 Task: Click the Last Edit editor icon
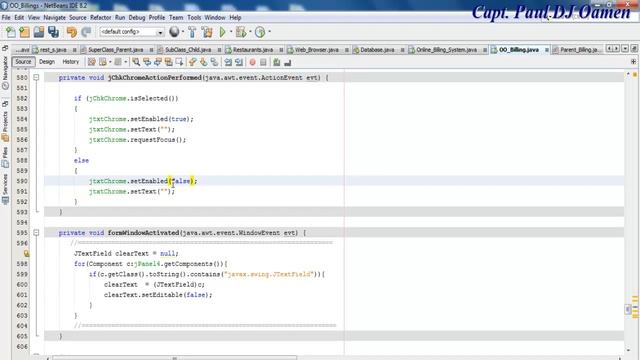point(92,62)
